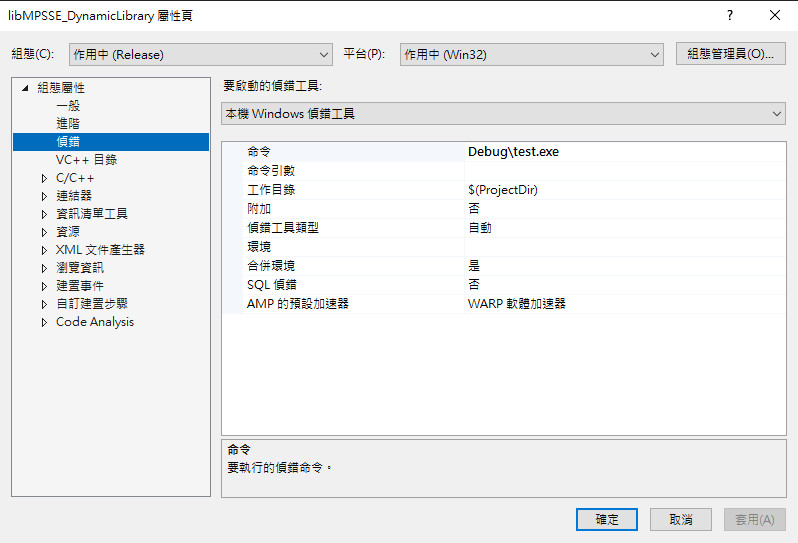Click the 組態管理員(O)... button

pyautogui.click(x=730, y=54)
